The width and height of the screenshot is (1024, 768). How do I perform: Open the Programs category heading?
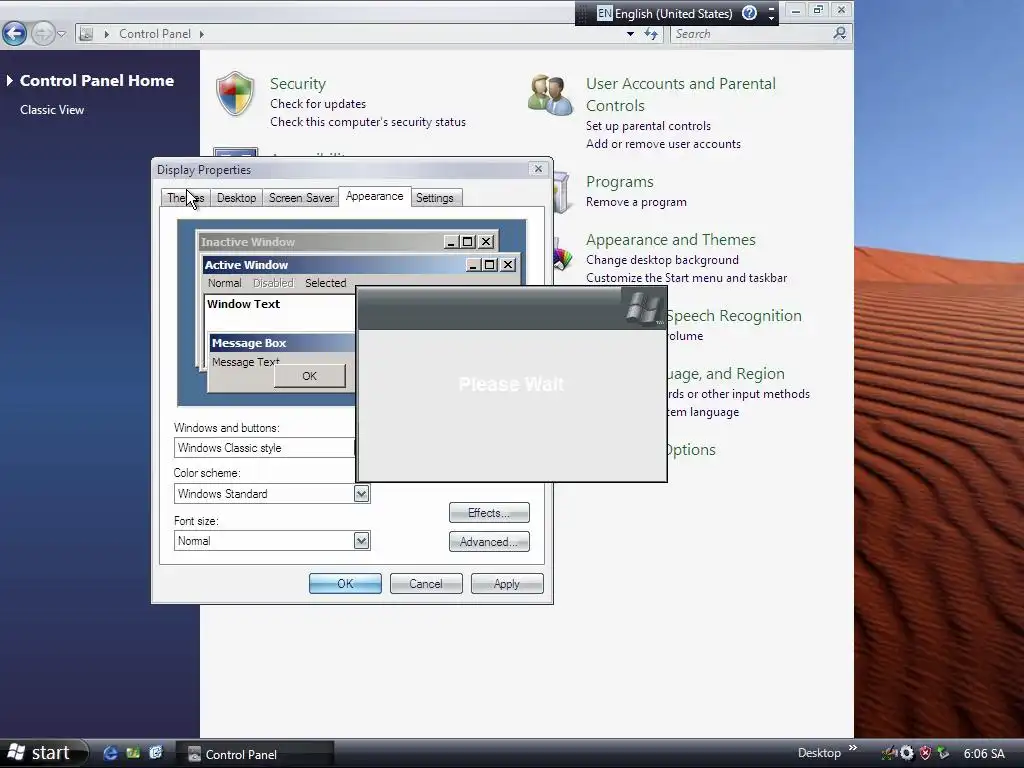(619, 182)
